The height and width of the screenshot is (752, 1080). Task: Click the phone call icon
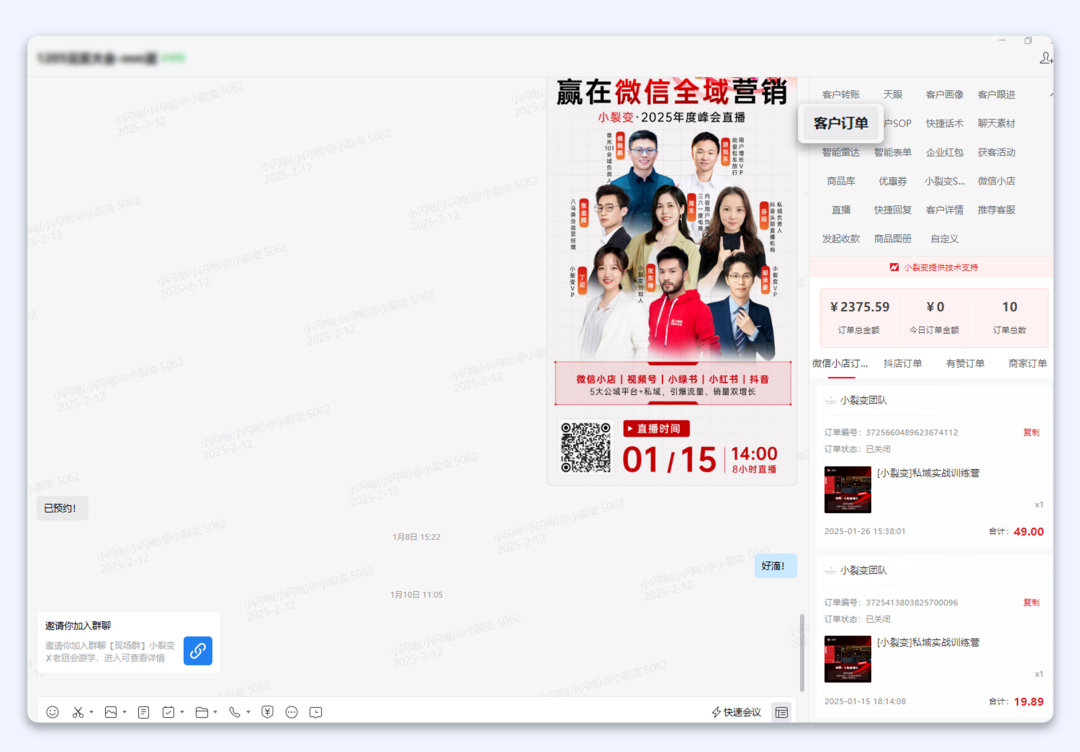(x=234, y=712)
